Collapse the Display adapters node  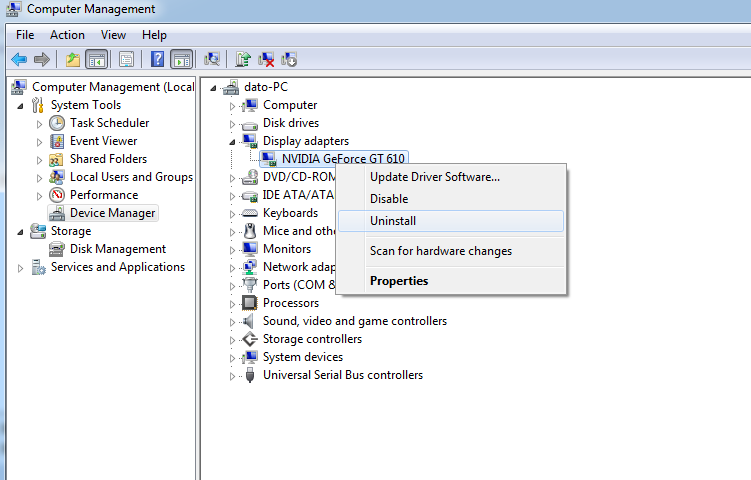[232, 141]
